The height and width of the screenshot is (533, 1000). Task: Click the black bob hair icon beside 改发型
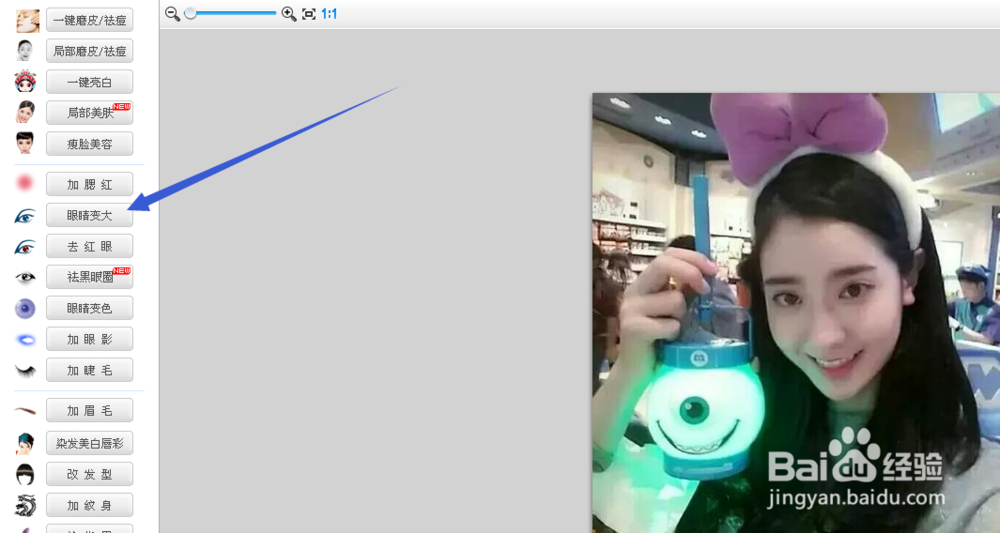pyautogui.click(x=25, y=474)
